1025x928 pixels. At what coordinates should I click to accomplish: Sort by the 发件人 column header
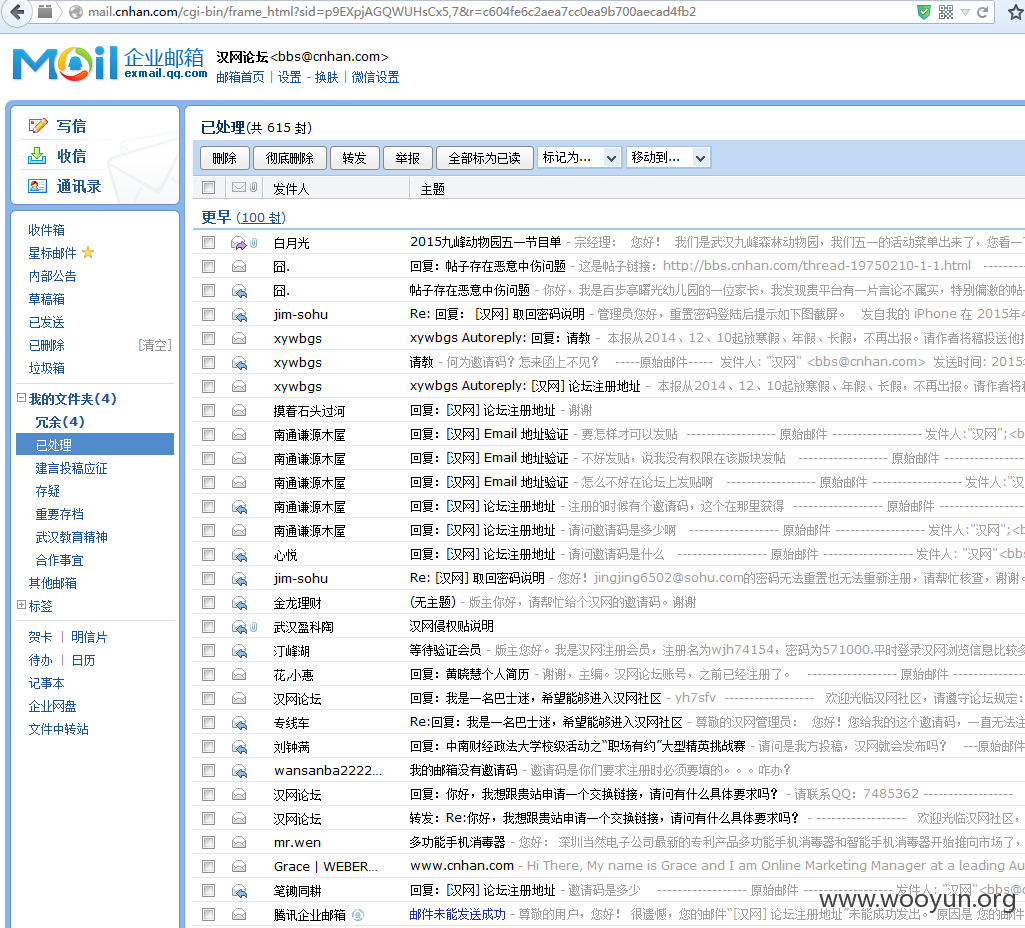point(291,189)
